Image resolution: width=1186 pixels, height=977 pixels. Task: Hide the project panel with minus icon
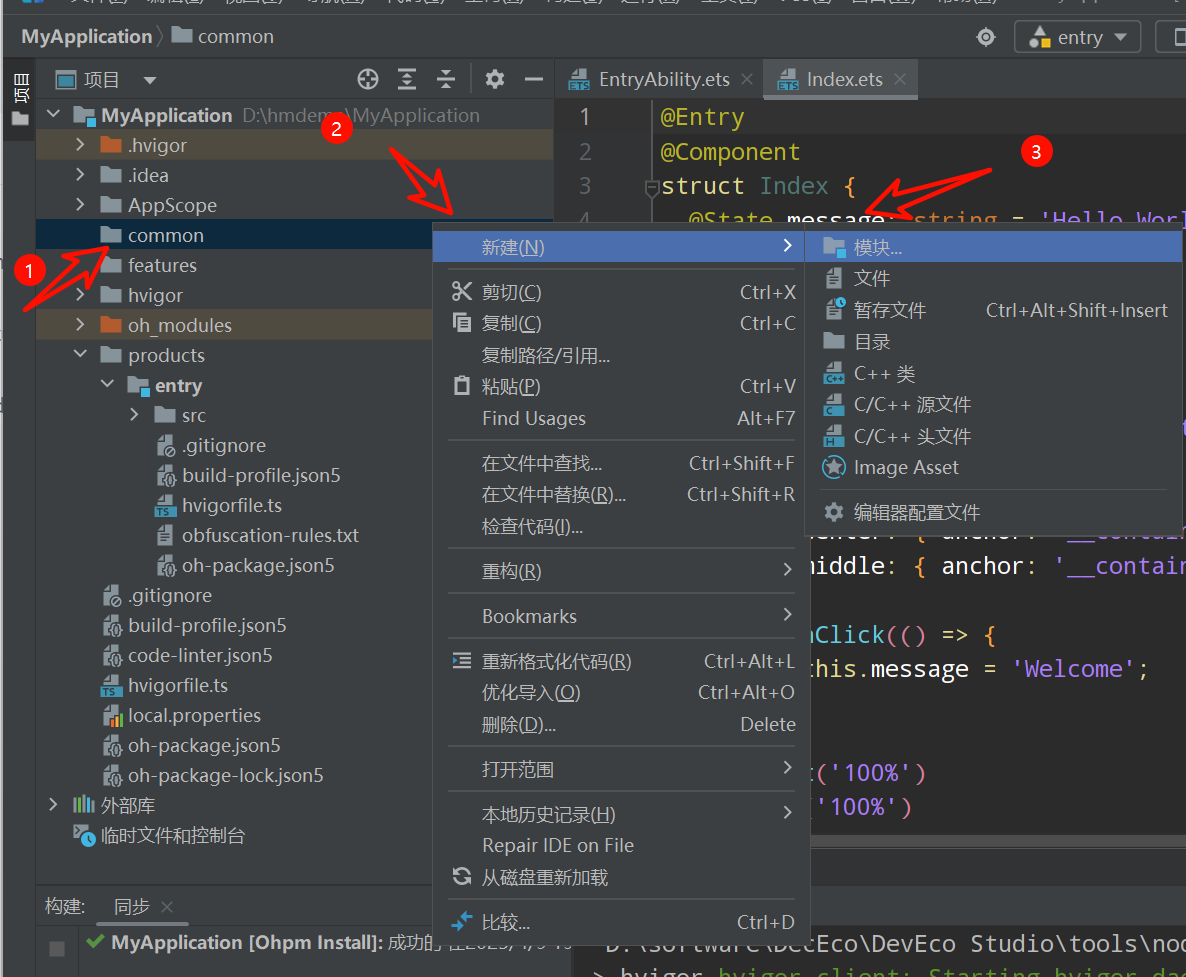point(534,79)
